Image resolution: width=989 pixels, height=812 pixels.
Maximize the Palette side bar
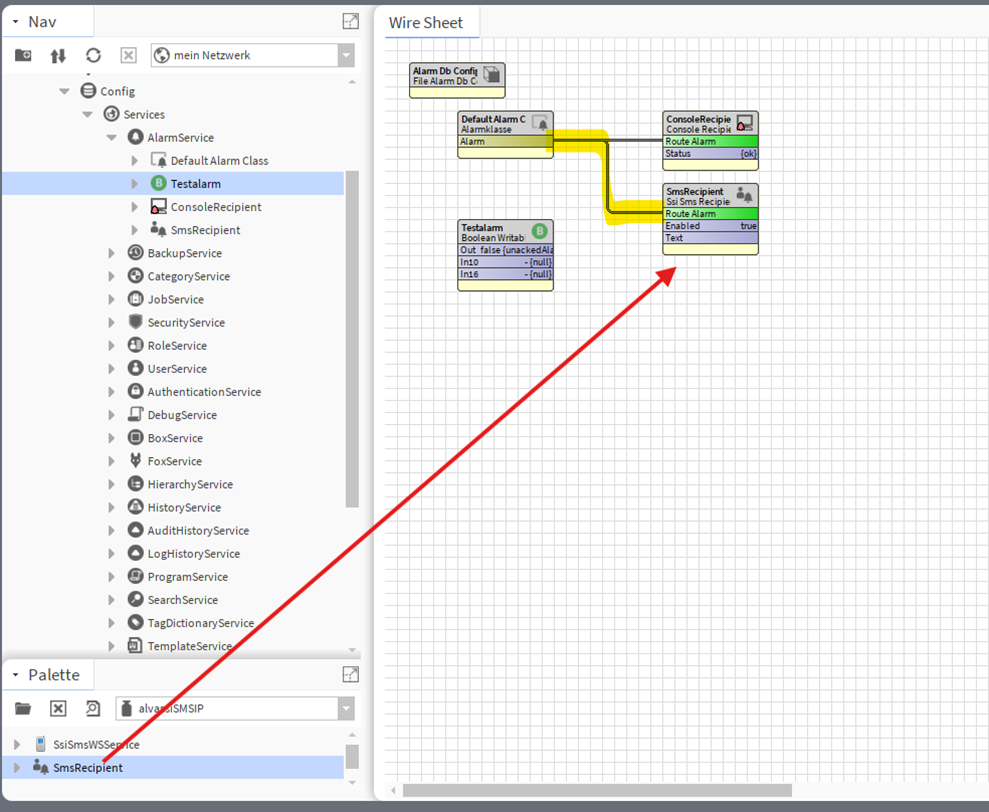tap(351, 674)
